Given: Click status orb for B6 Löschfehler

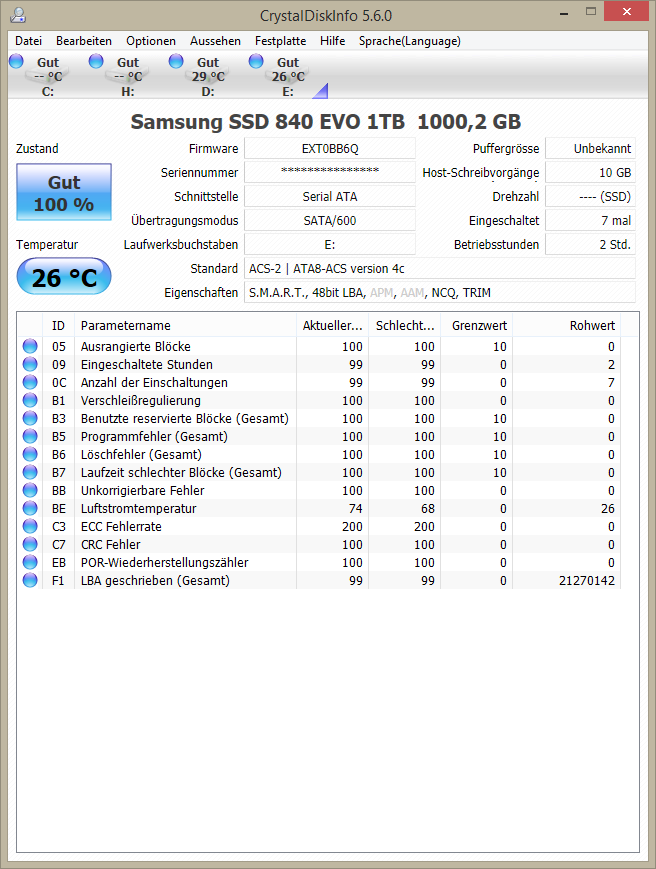Looking at the screenshot, I should (30, 454).
